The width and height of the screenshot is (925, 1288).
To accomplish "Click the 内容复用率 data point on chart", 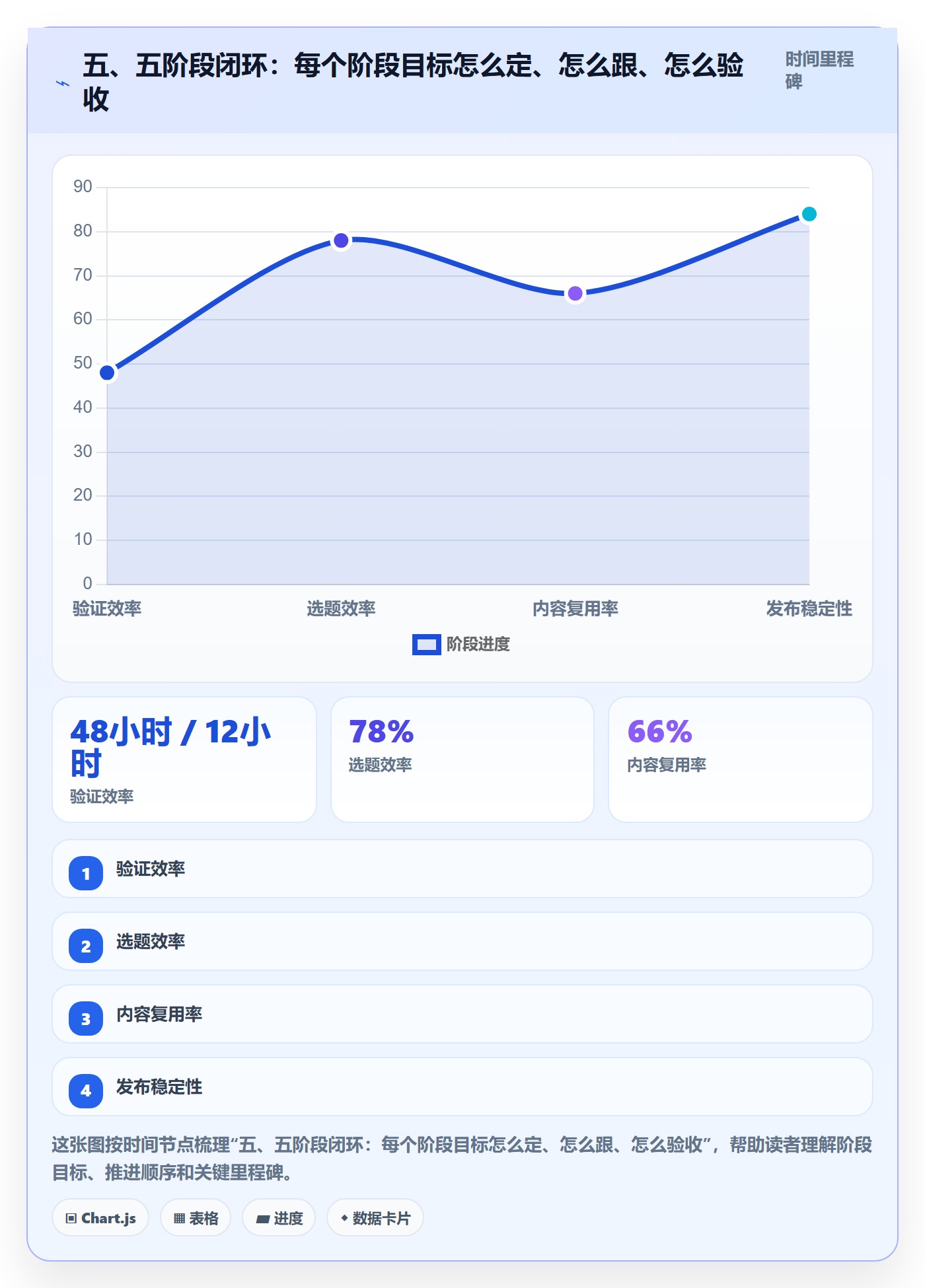I will point(575,293).
